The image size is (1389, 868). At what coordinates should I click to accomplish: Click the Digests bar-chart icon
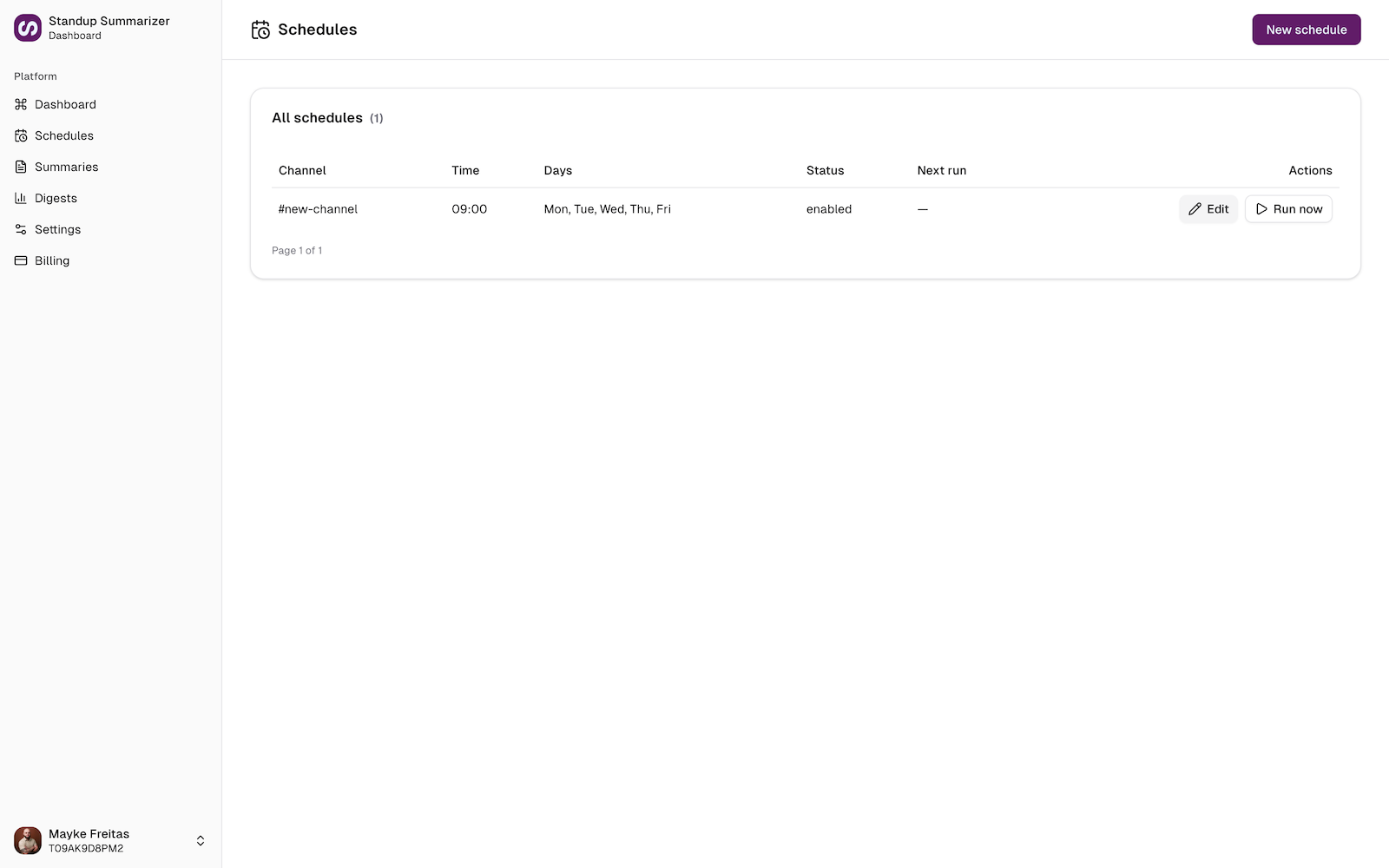pos(21,198)
